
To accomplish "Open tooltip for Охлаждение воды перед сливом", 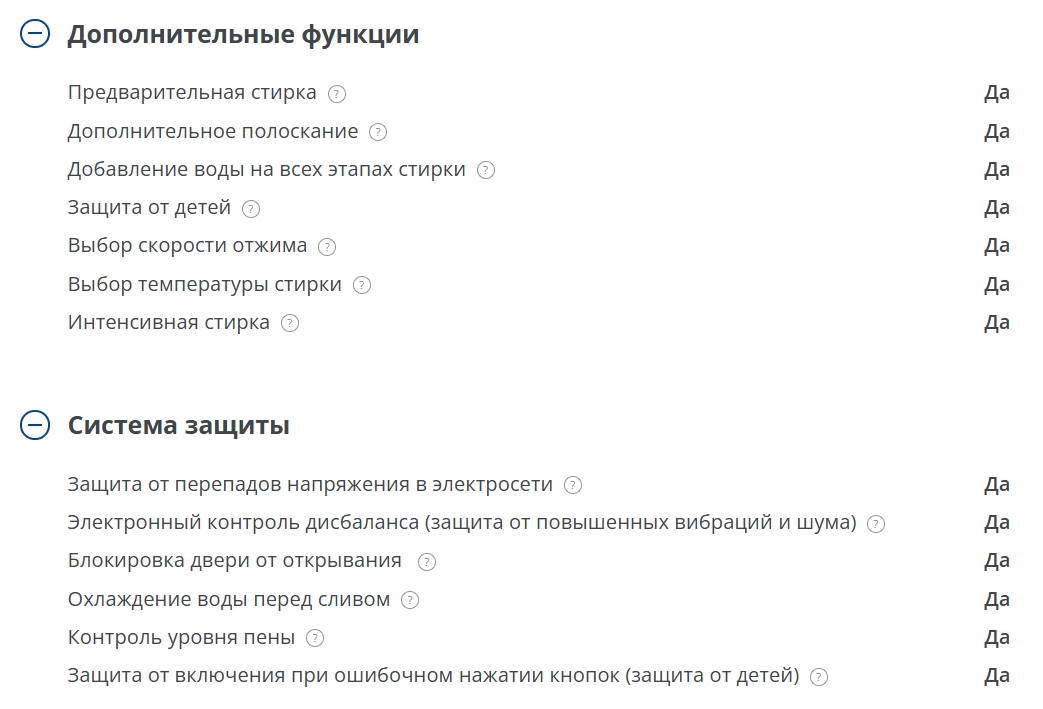I will (x=410, y=600).
